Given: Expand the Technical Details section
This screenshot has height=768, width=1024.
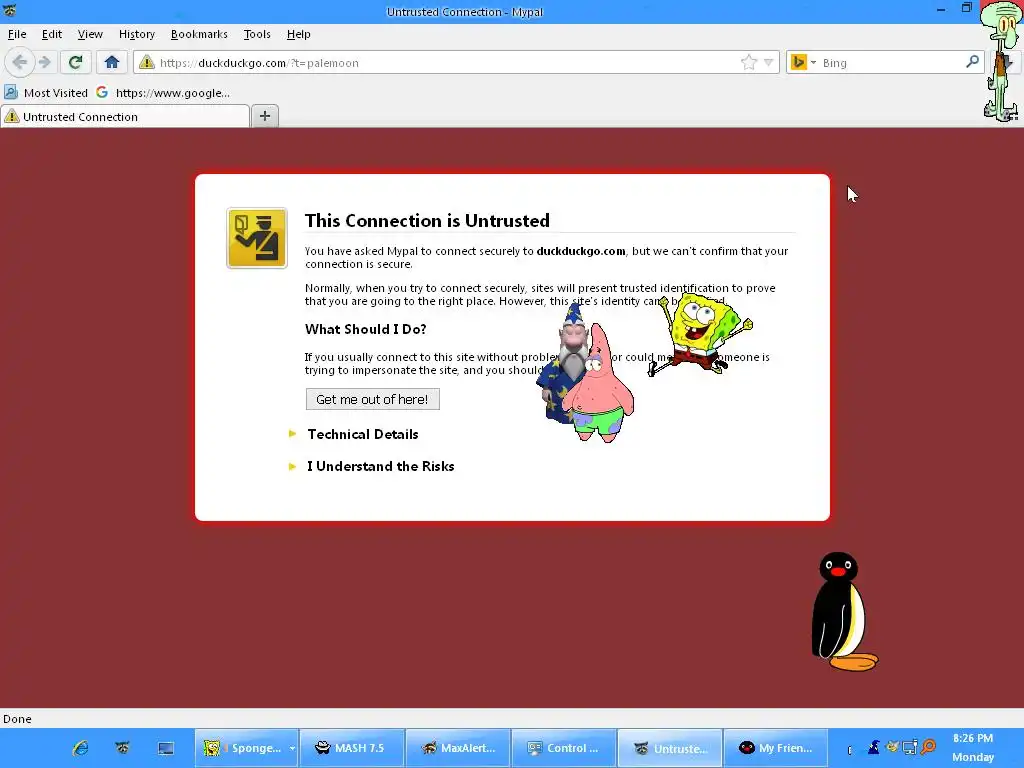Looking at the screenshot, I should 362,434.
